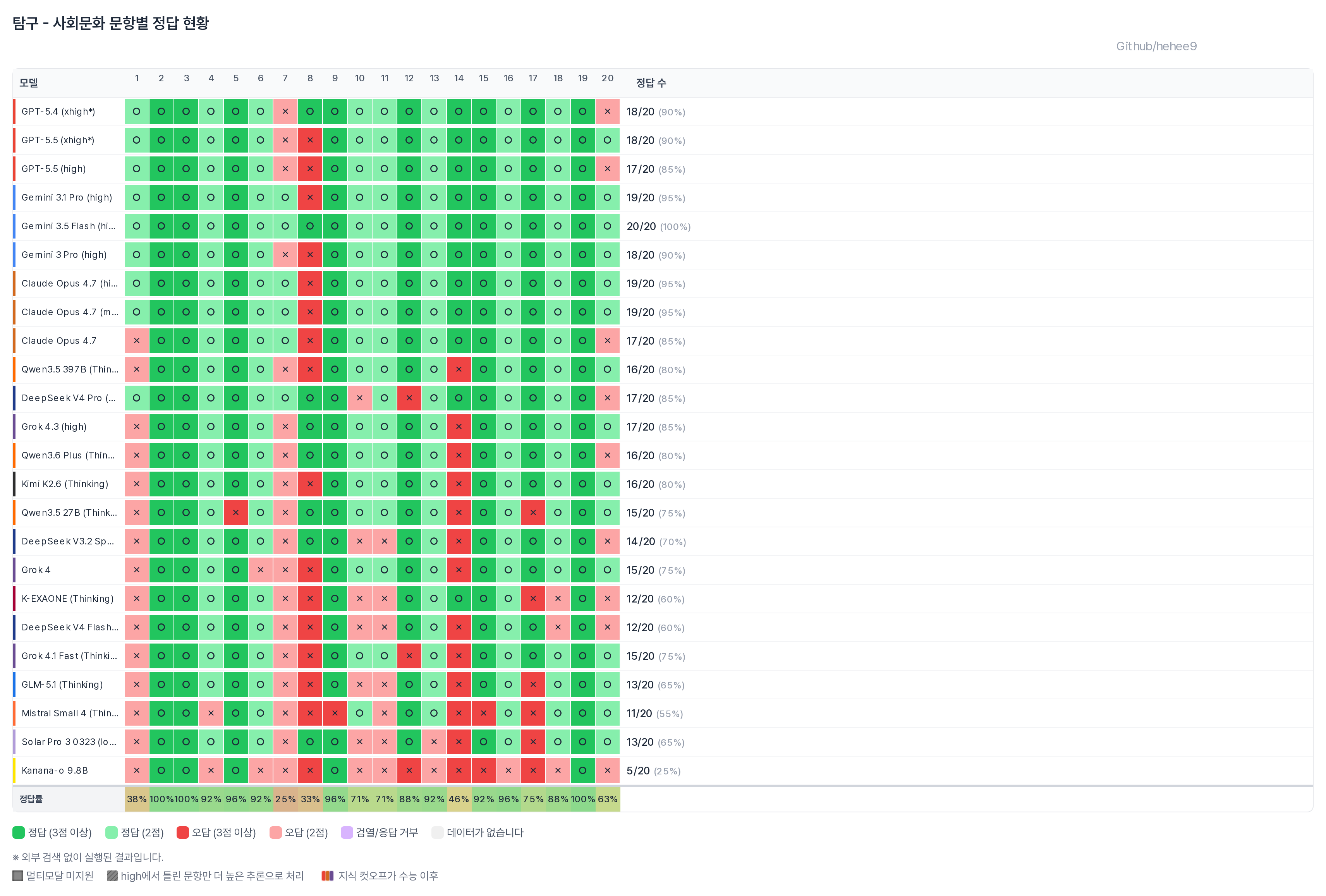Select the Gemini 3 Pro (high) model name

[64, 254]
